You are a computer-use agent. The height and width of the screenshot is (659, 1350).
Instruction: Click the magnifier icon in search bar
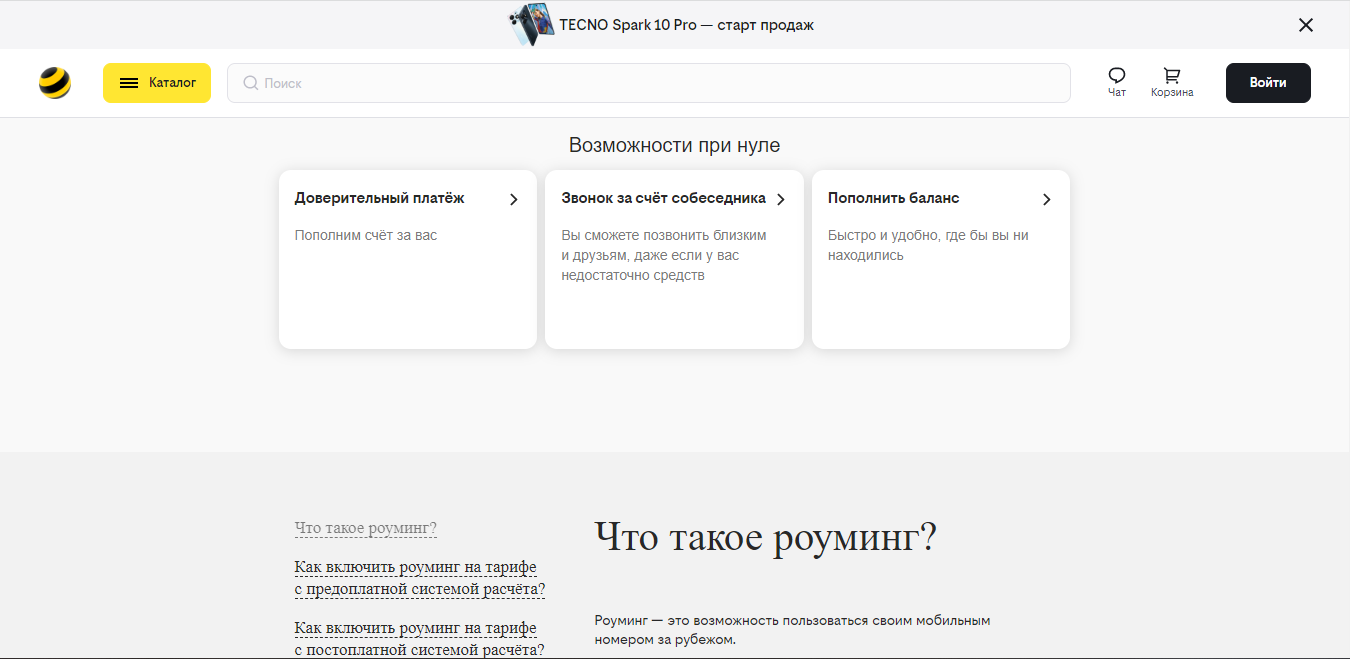coord(251,83)
